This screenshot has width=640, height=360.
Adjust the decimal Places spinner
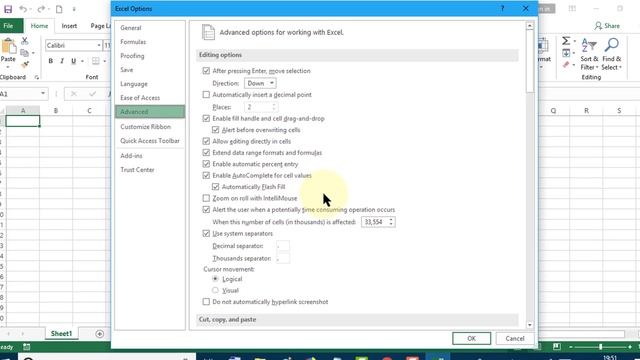[274, 107]
